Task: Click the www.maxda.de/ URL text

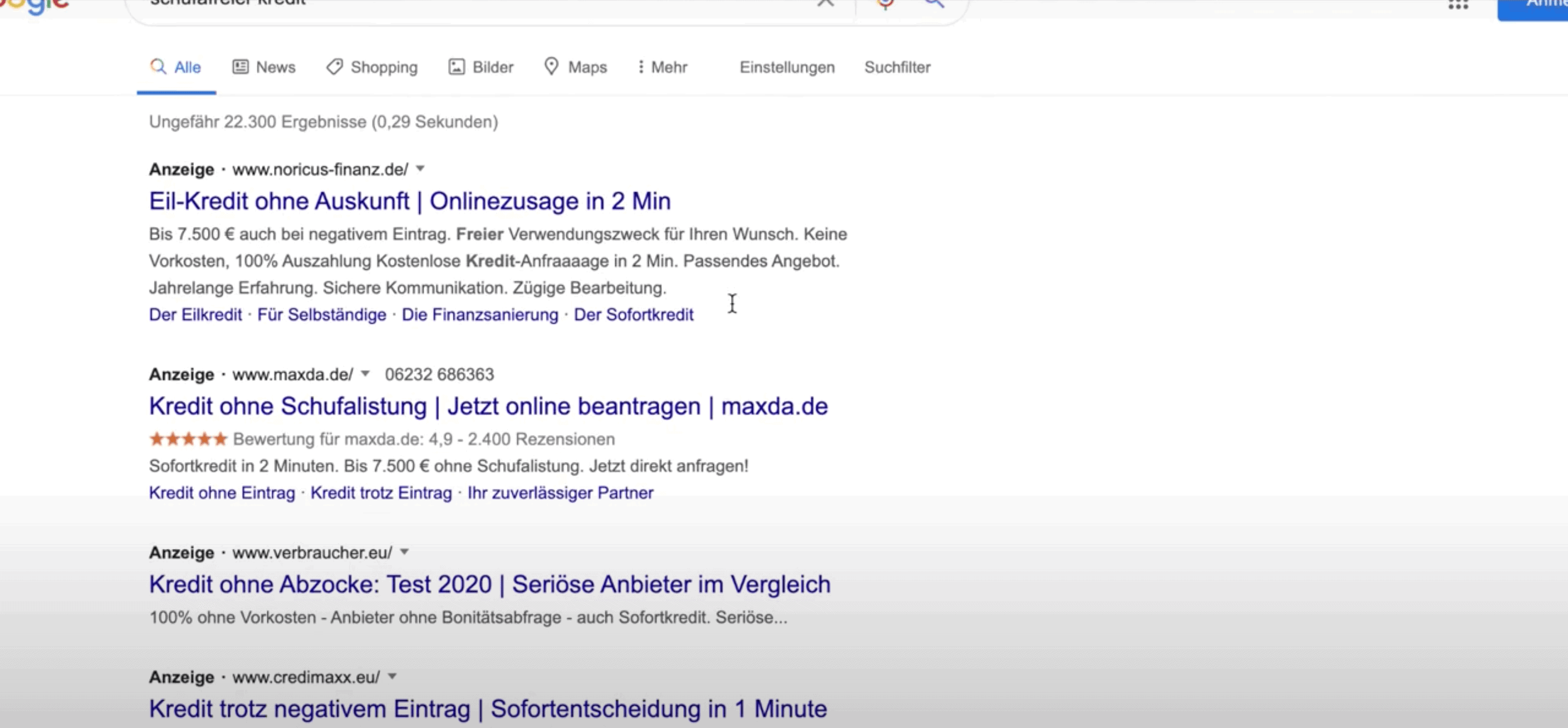Action: coord(293,374)
